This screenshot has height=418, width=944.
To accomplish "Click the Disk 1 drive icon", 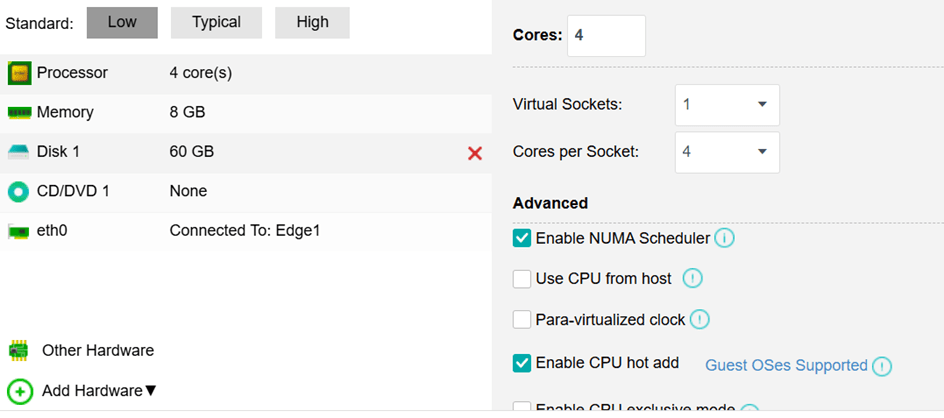I will click(x=19, y=152).
